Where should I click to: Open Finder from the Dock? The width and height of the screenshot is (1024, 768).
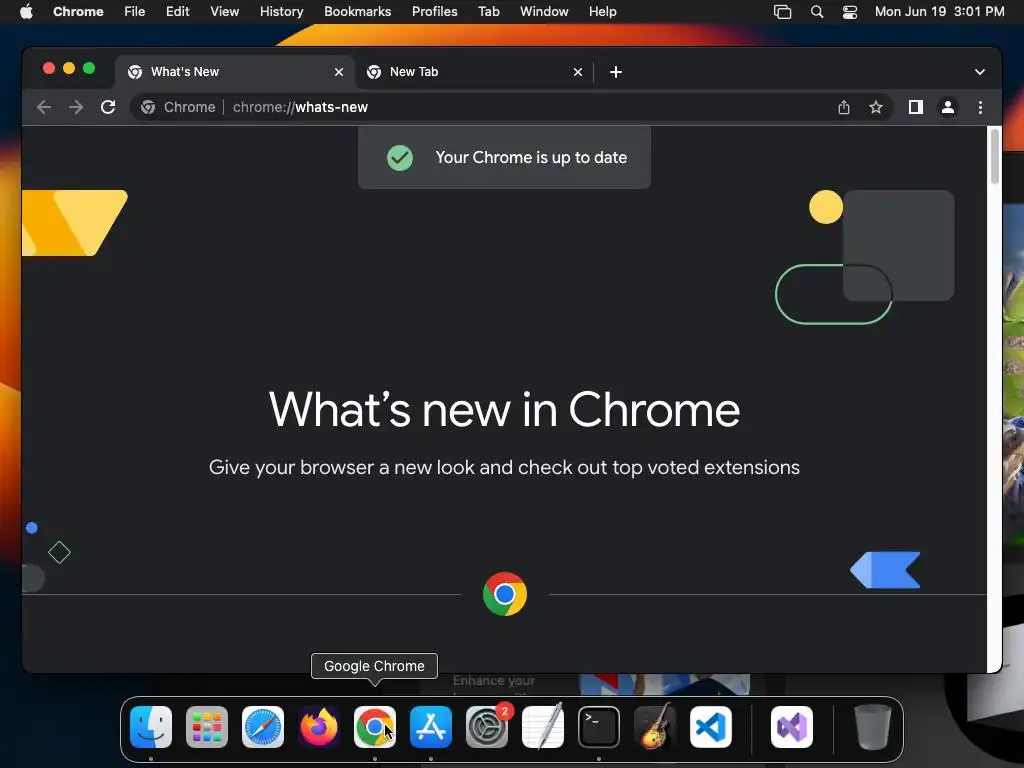pyautogui.click(x=151, y=727)
